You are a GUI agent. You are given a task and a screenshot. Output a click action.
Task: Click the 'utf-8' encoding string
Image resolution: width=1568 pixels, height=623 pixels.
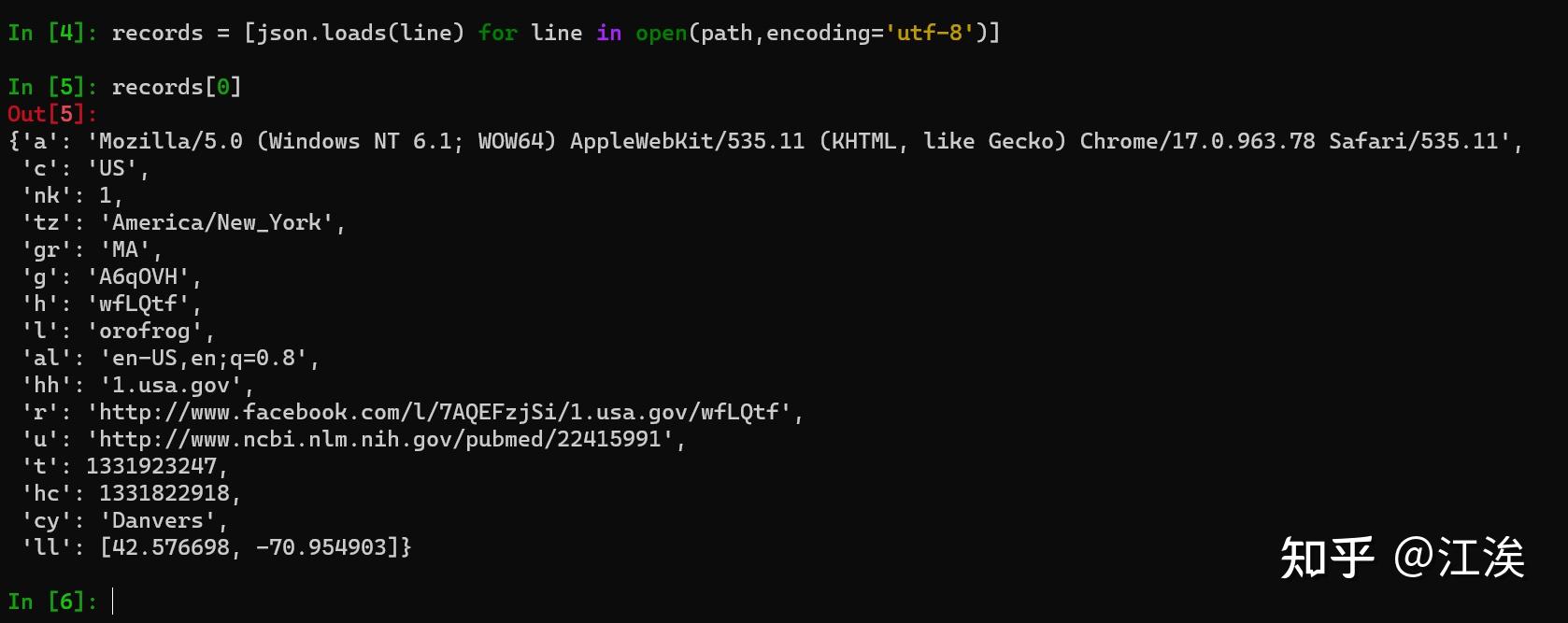tap(929, 33)
